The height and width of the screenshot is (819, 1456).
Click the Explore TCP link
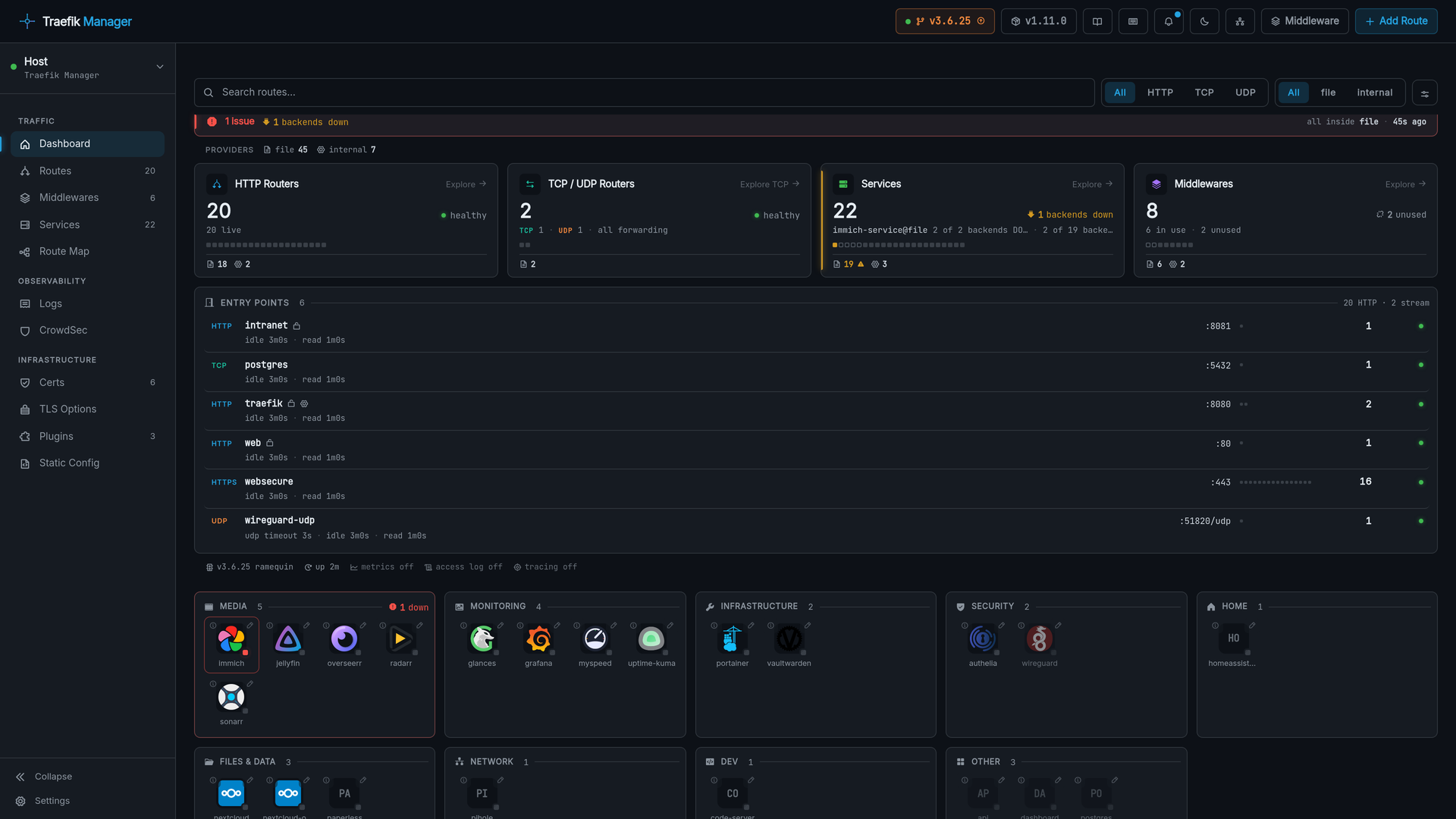click(x=770, y=184)
